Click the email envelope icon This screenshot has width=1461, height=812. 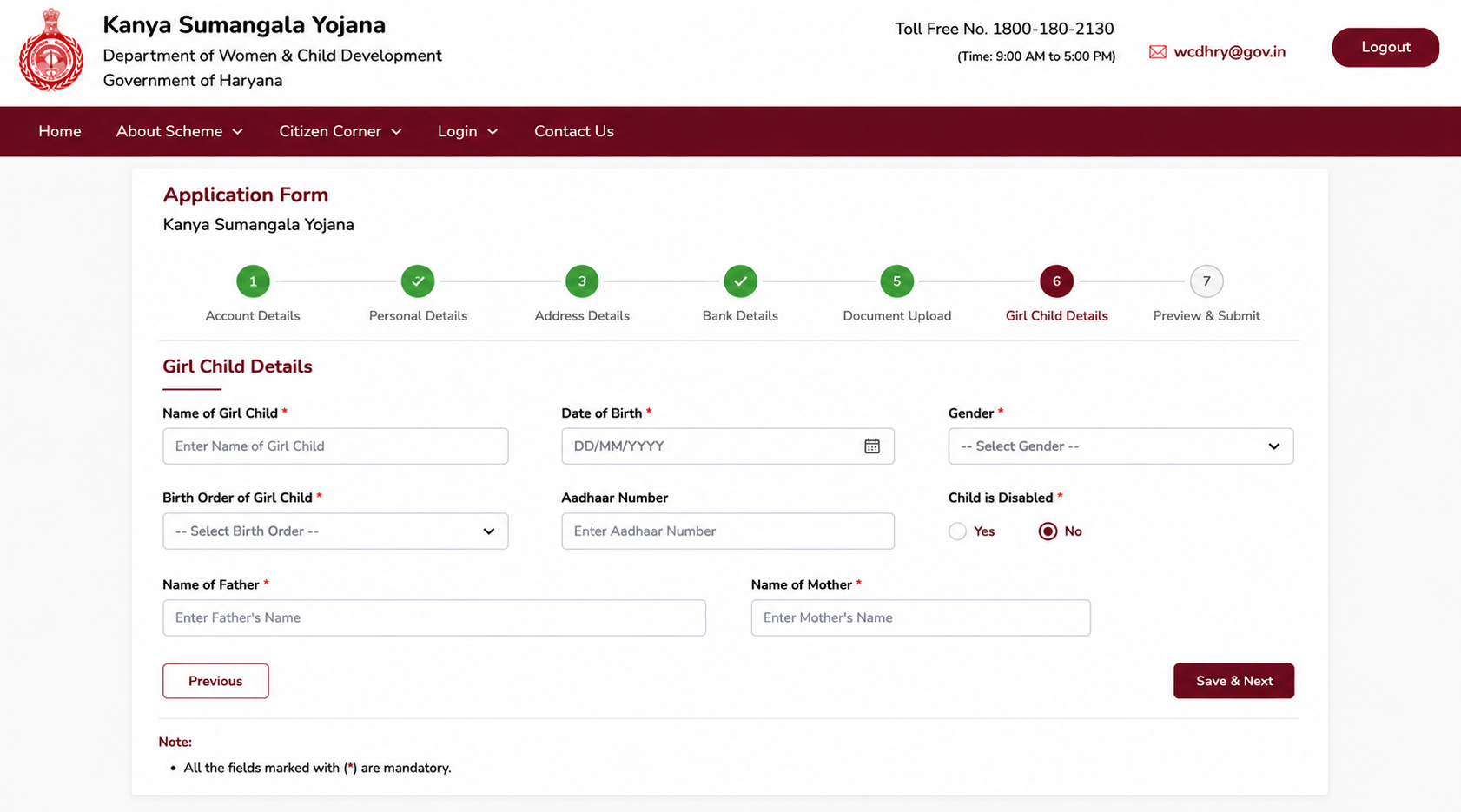(1157, 52)
